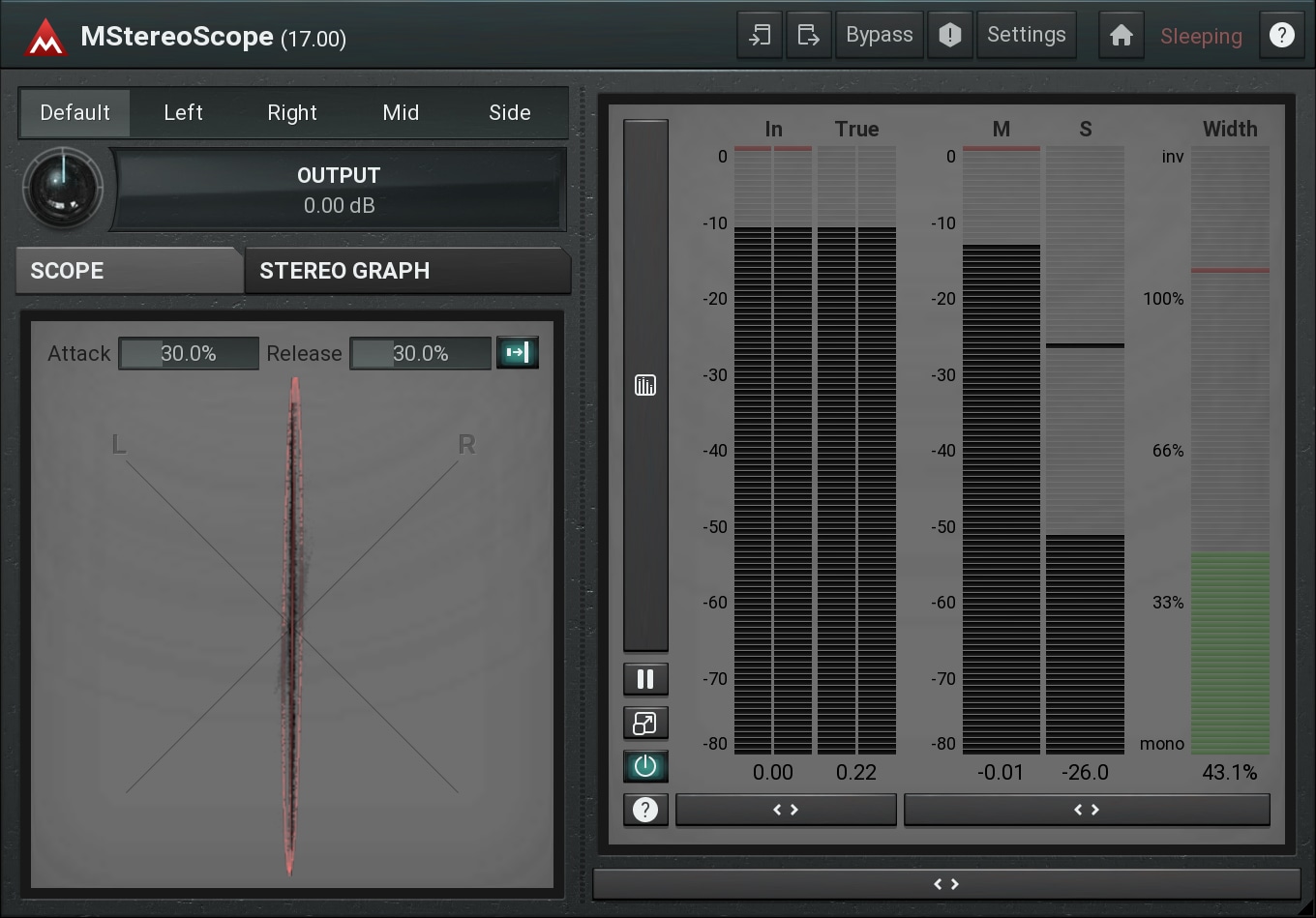Expand the In/True meters arrows bar

pyautogui.click(x=786, y=810)
